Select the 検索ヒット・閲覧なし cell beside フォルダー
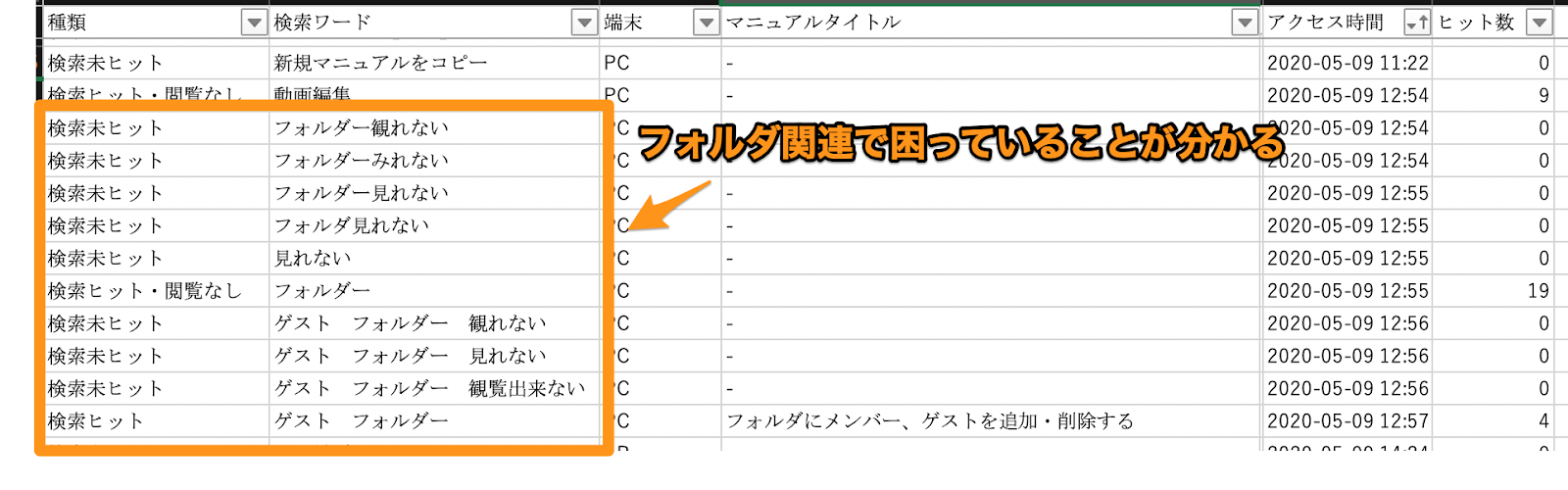 145,291
